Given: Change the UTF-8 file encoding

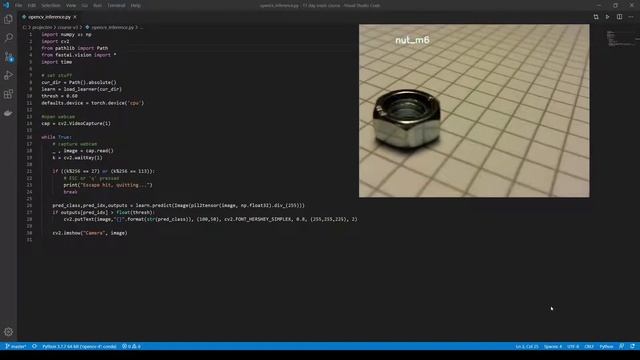Looking at the screenshot, I should click(573, 346).
